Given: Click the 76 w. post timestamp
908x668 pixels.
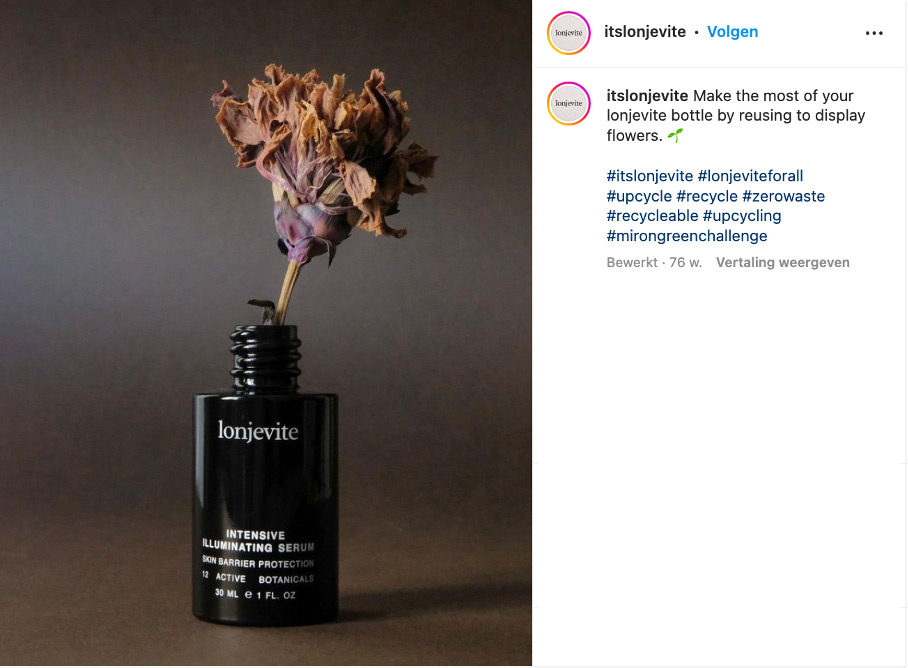Looking at the screenshot, I should (x=686, y=263).
